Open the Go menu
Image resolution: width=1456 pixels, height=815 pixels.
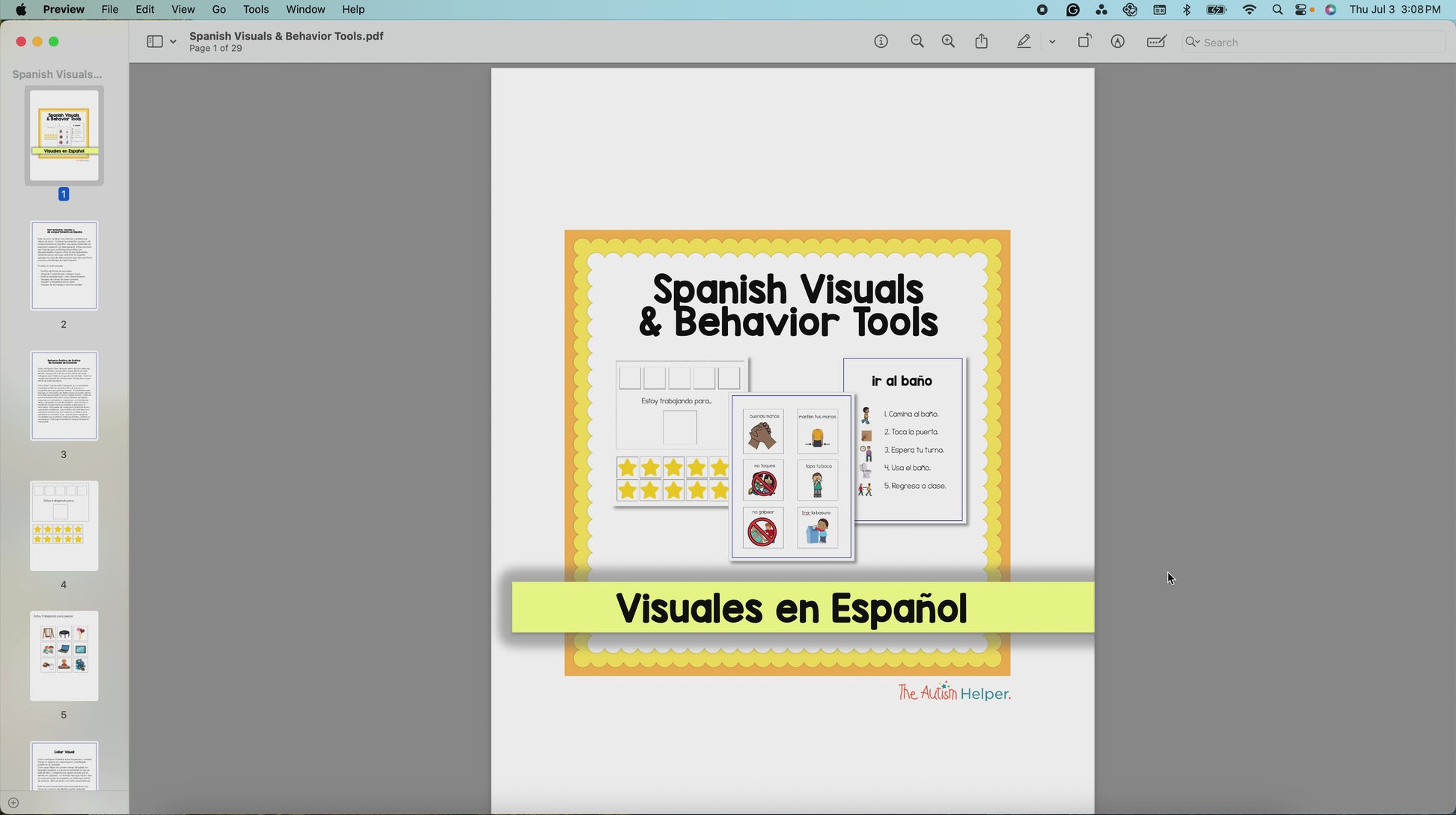pyautogui.click(x=218, y=10)
